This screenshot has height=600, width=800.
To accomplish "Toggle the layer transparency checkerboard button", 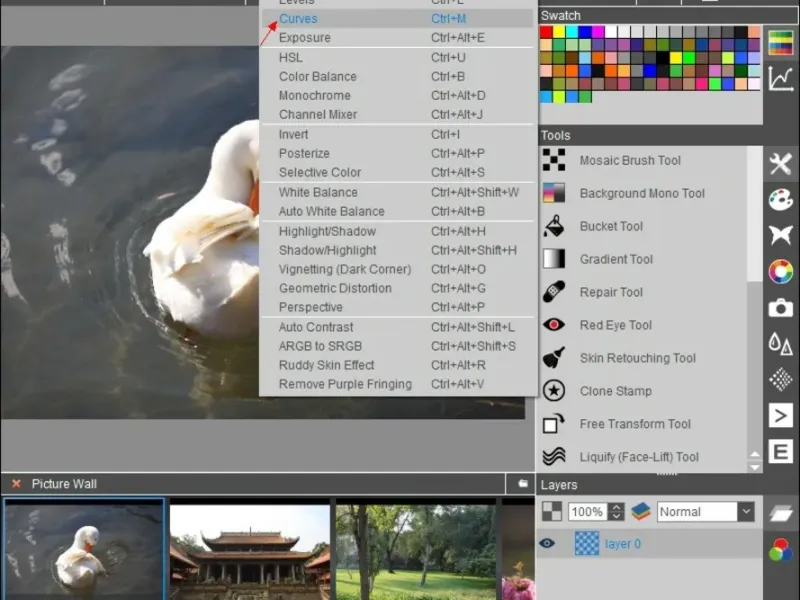I will coord(552,512).
